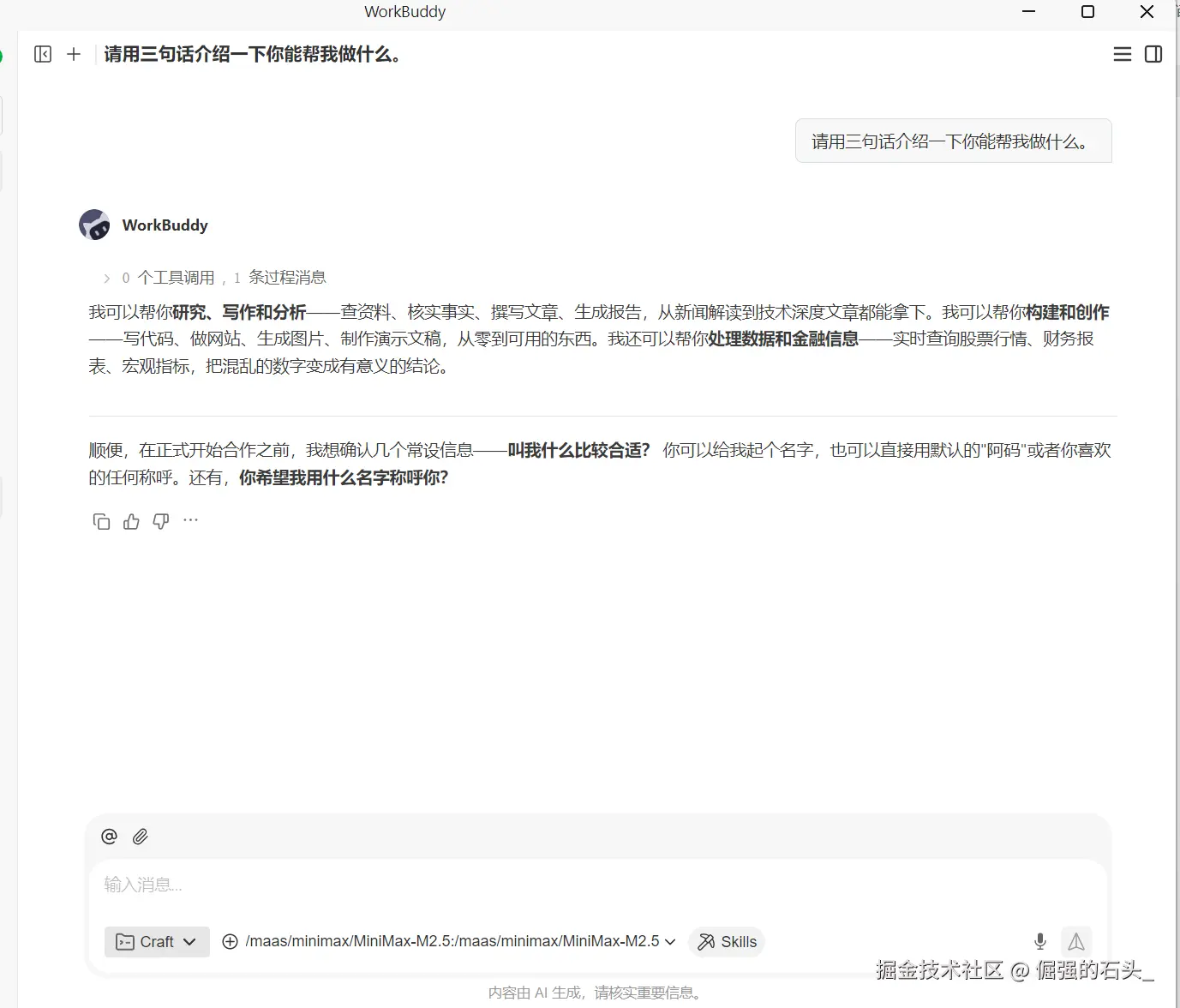Like the response with thumbs up
The height and width of the screenshot is (1008, 1180).
pyautogui.click(x=131, y=521)
